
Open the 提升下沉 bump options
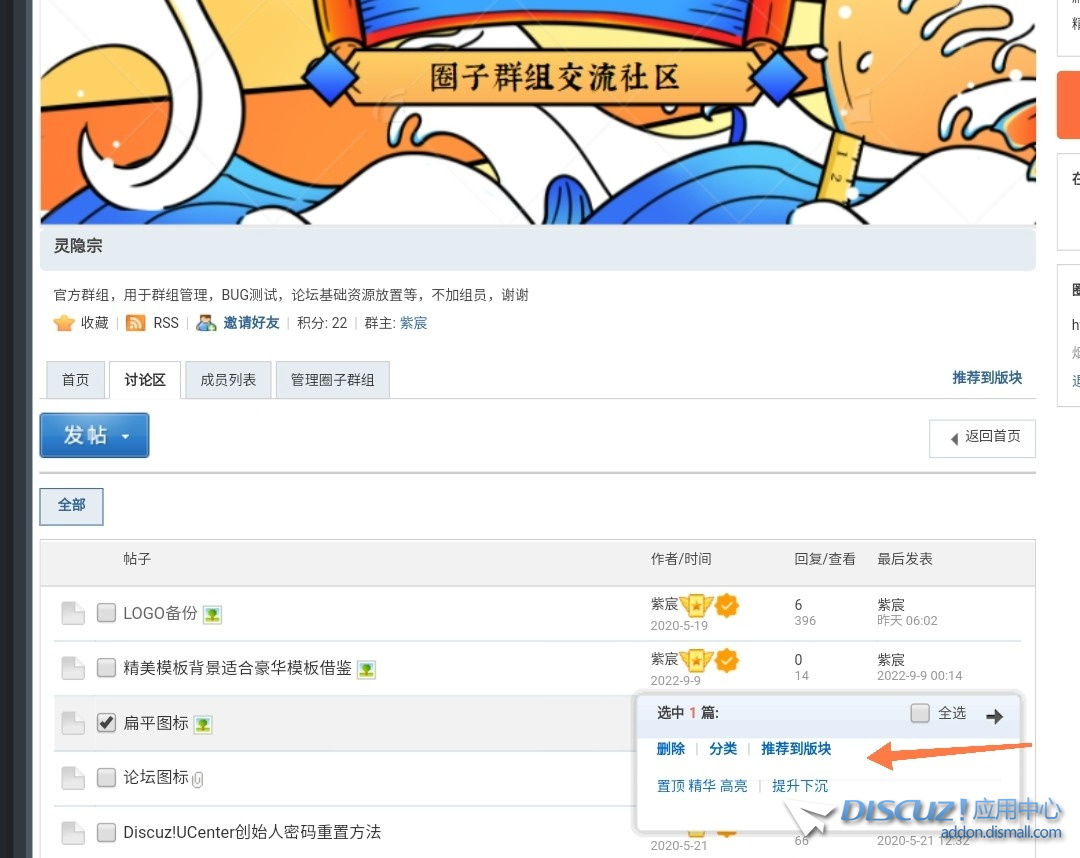tap(800, 786)
